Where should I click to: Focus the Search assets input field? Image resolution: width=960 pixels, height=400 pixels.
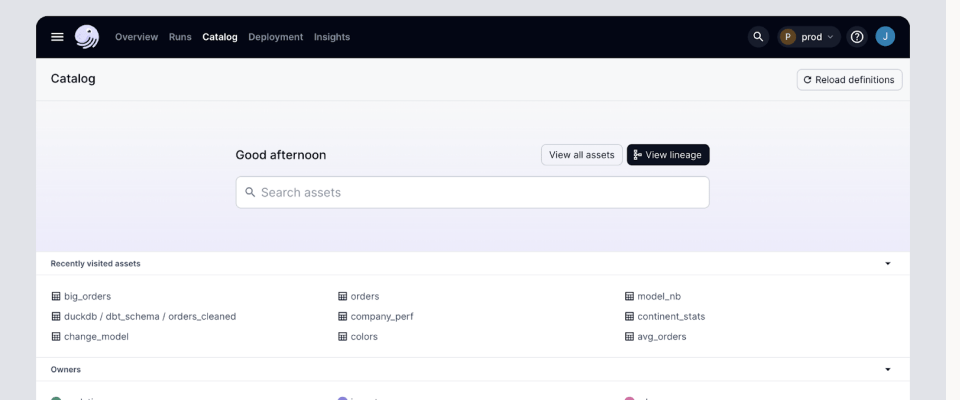(x=472, y=192)
